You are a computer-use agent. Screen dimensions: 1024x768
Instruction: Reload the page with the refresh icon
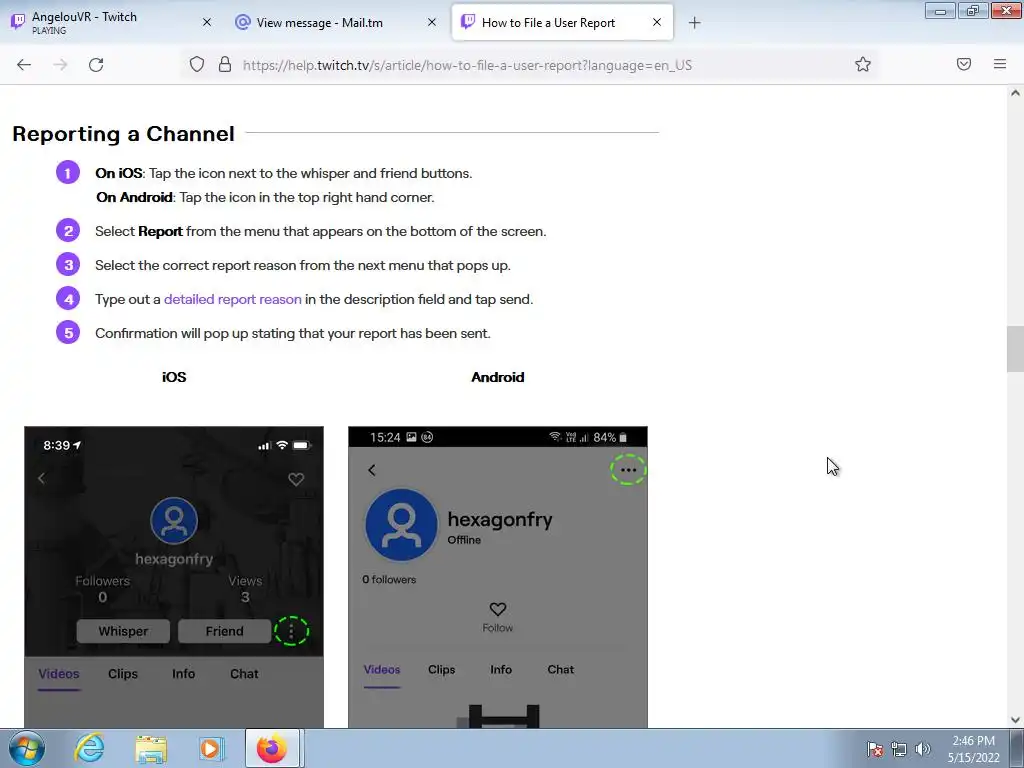click(x=96, y=65)
